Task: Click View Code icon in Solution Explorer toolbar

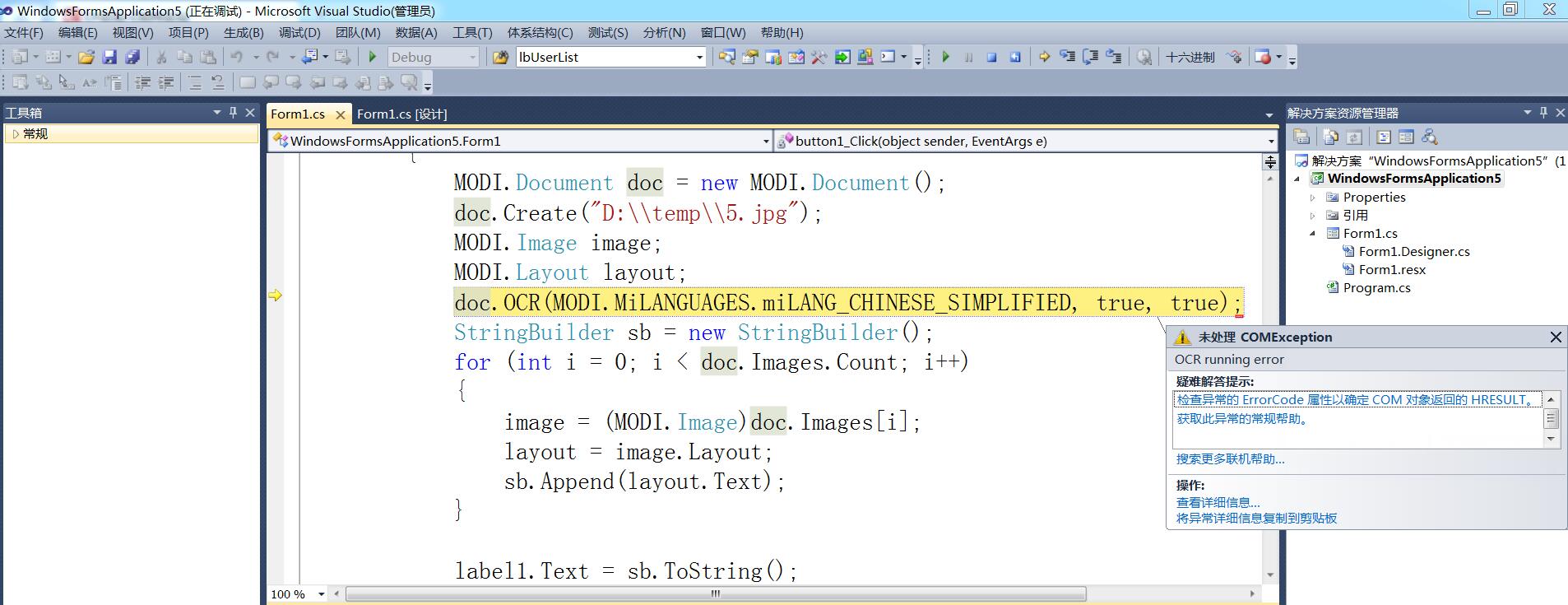Action: tap(1384, 137)
